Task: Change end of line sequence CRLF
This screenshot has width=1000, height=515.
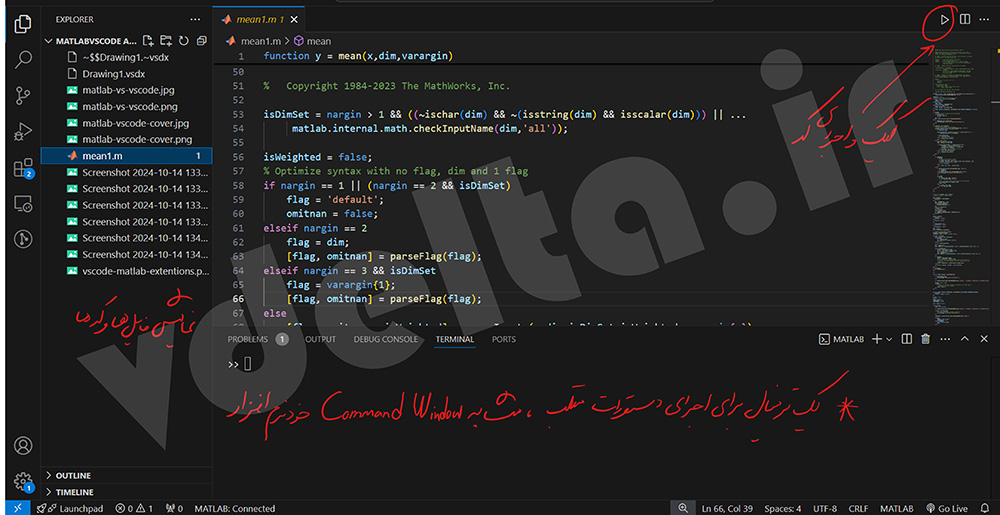Action: click(858, 508)
